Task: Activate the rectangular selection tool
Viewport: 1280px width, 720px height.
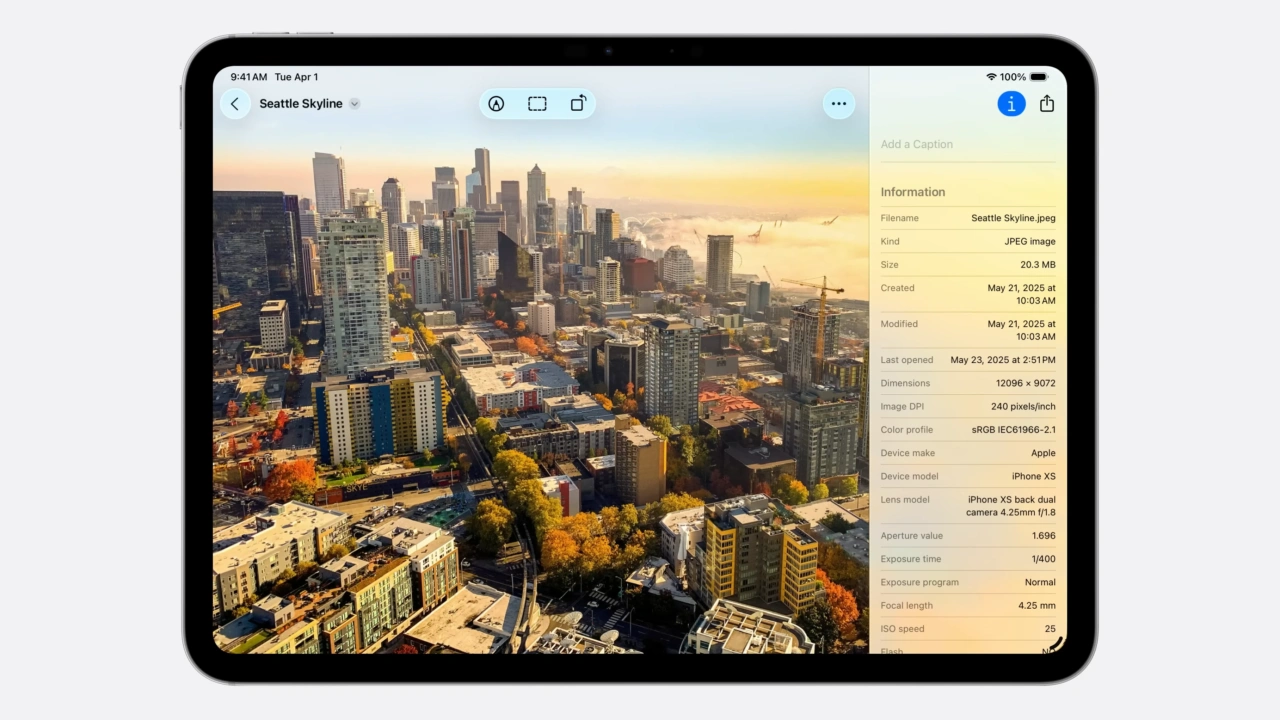Action: 537,104
